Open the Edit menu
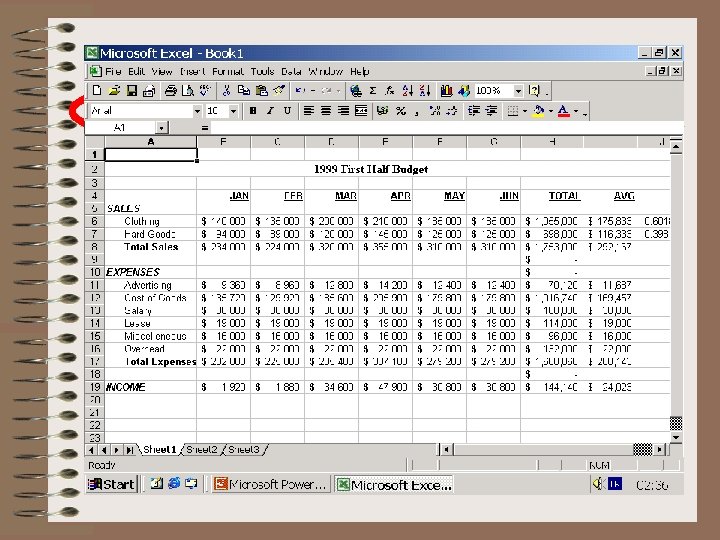 (x=136, y=72)
